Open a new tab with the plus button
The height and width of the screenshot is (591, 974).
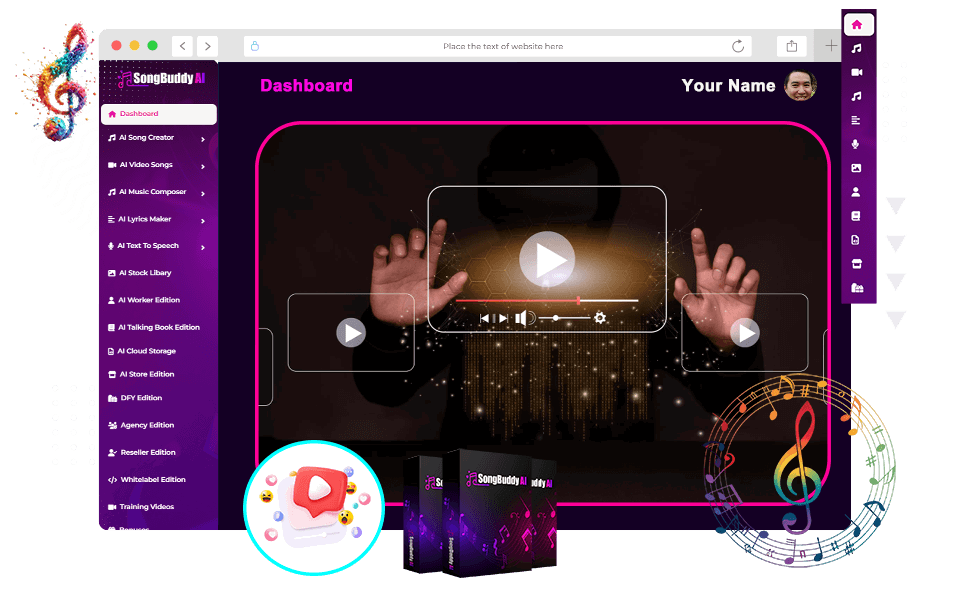[x=831, y=46]
